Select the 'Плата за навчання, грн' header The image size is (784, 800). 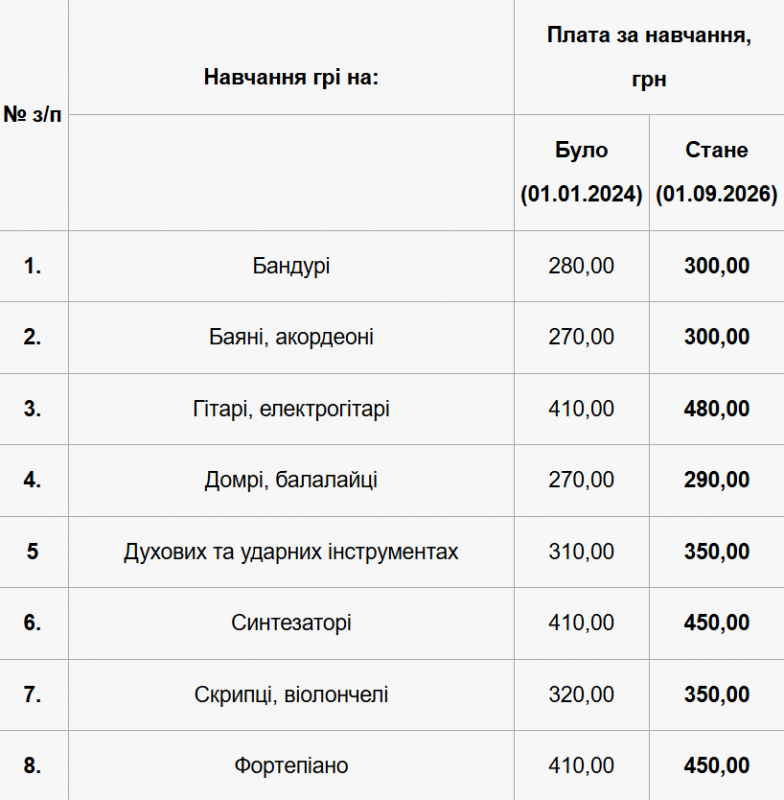pos(649,57)
